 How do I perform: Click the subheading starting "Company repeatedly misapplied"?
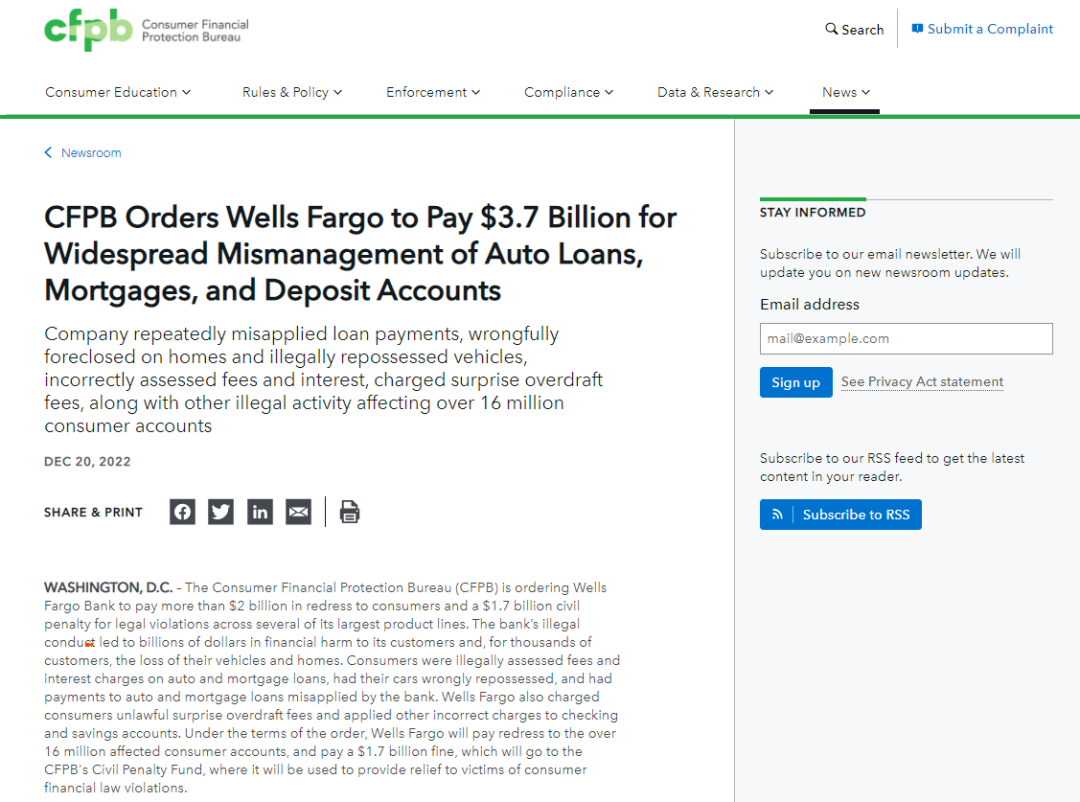[323, 380]
